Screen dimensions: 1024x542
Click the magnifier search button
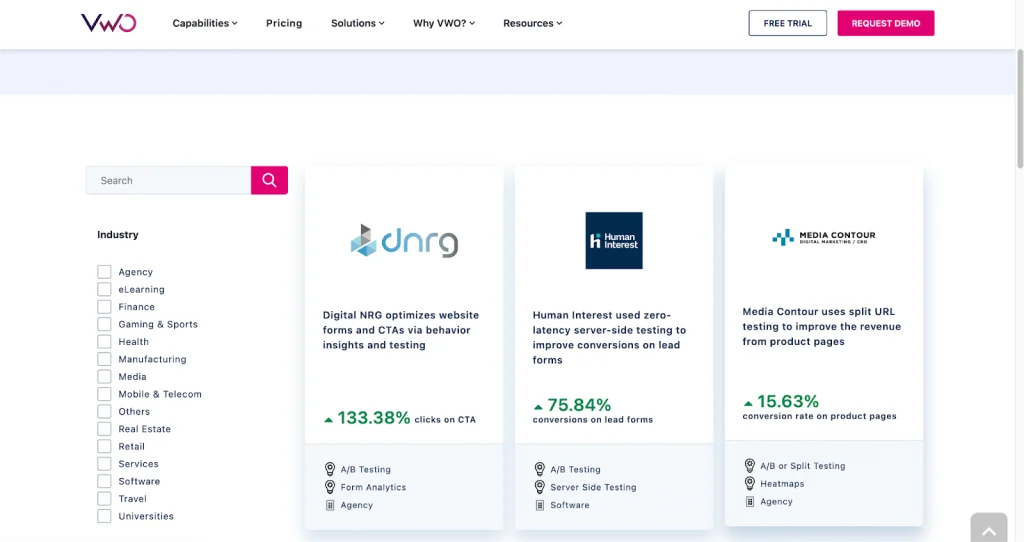(x=269, y=180)
